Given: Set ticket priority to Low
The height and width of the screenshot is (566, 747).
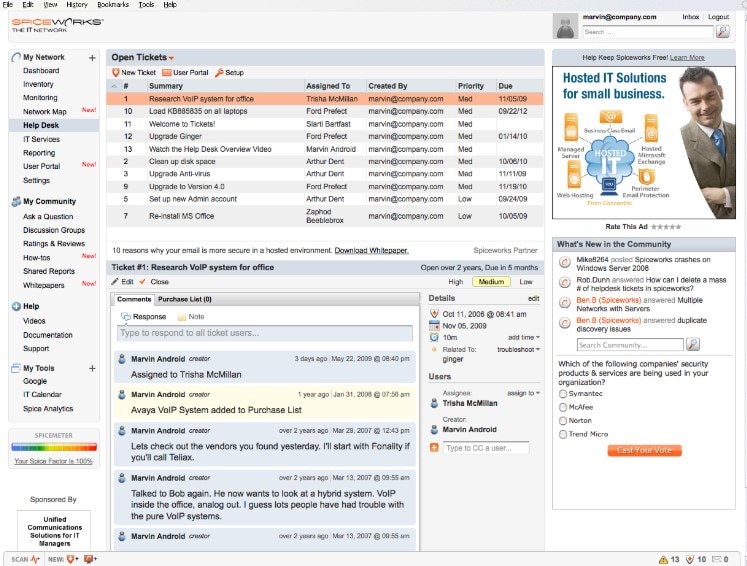Looking at the screenshot, I should (x=525, y=282).
